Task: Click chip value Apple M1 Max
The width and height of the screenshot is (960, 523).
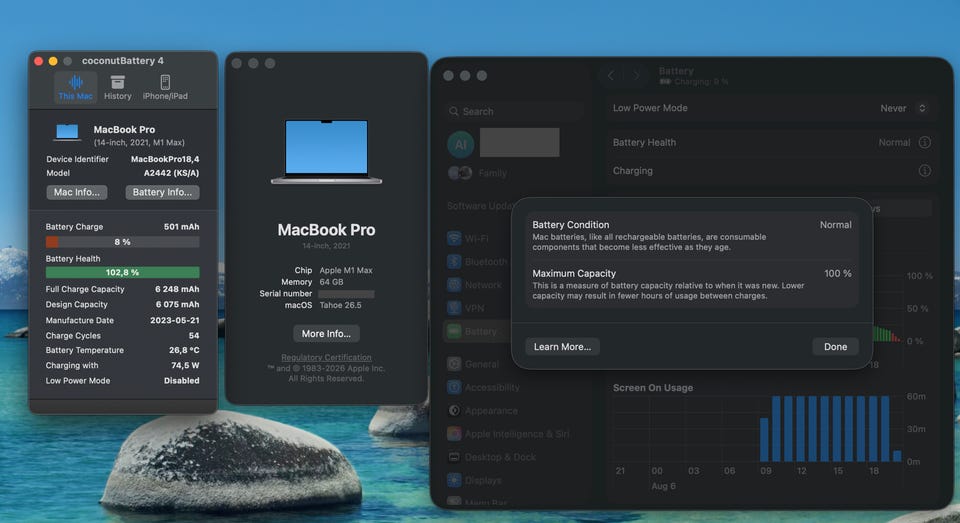Action: [x=346, y=270]
